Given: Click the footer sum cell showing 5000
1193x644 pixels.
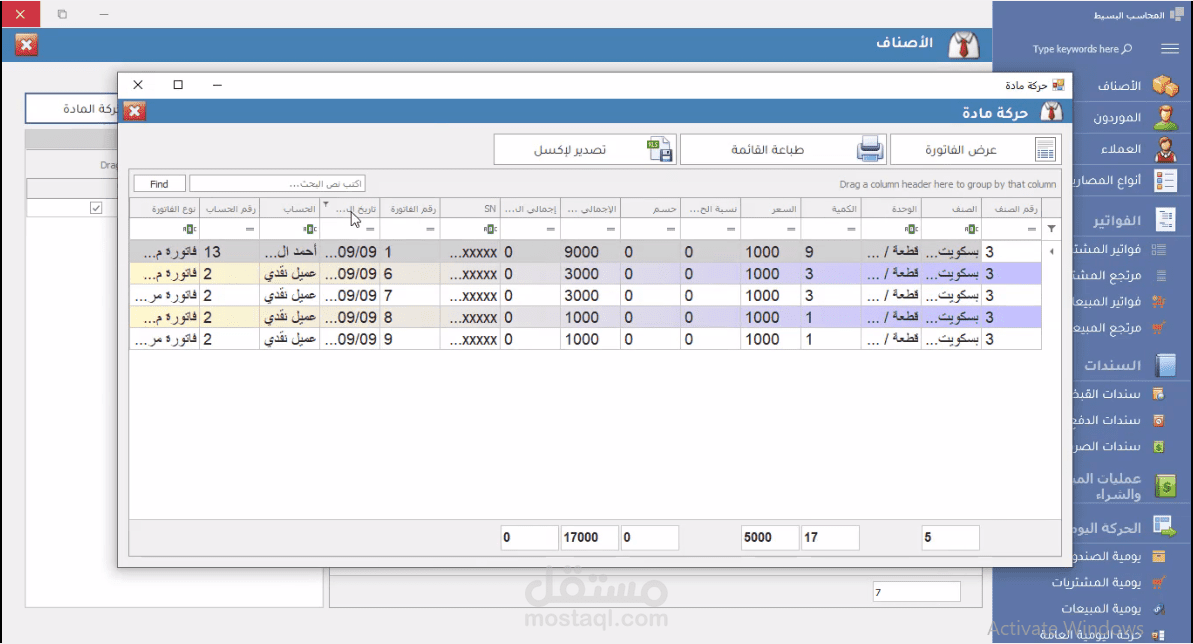Looking at the screenshot, I should click(x=770, y=537).
